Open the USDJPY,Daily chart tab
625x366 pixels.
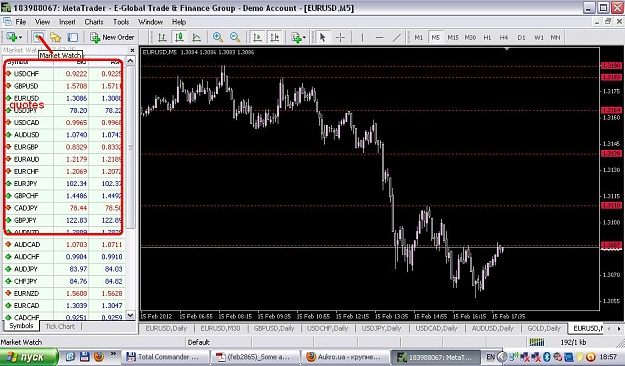381,329
